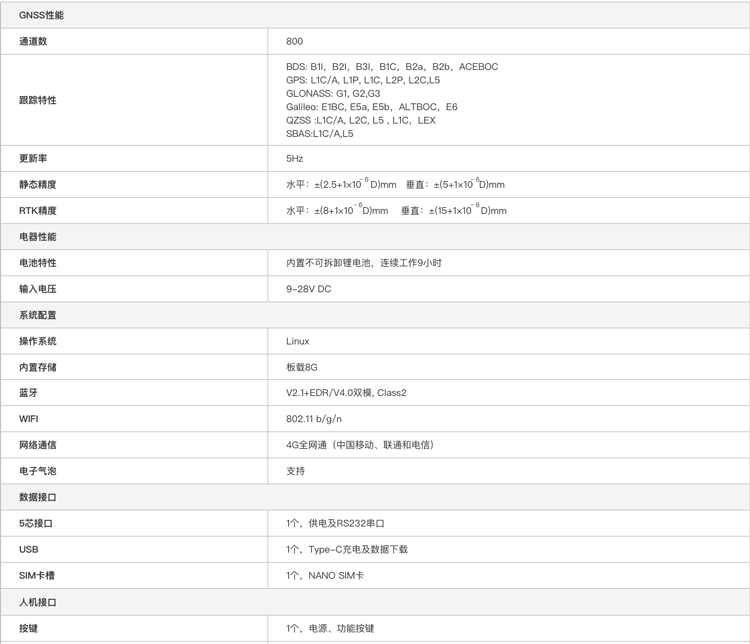This screenshot has height=644, width=750.
Task: Select the 蓝牙 Bluetooth version text
Action: pyautogui.click(x=346, y=393)
